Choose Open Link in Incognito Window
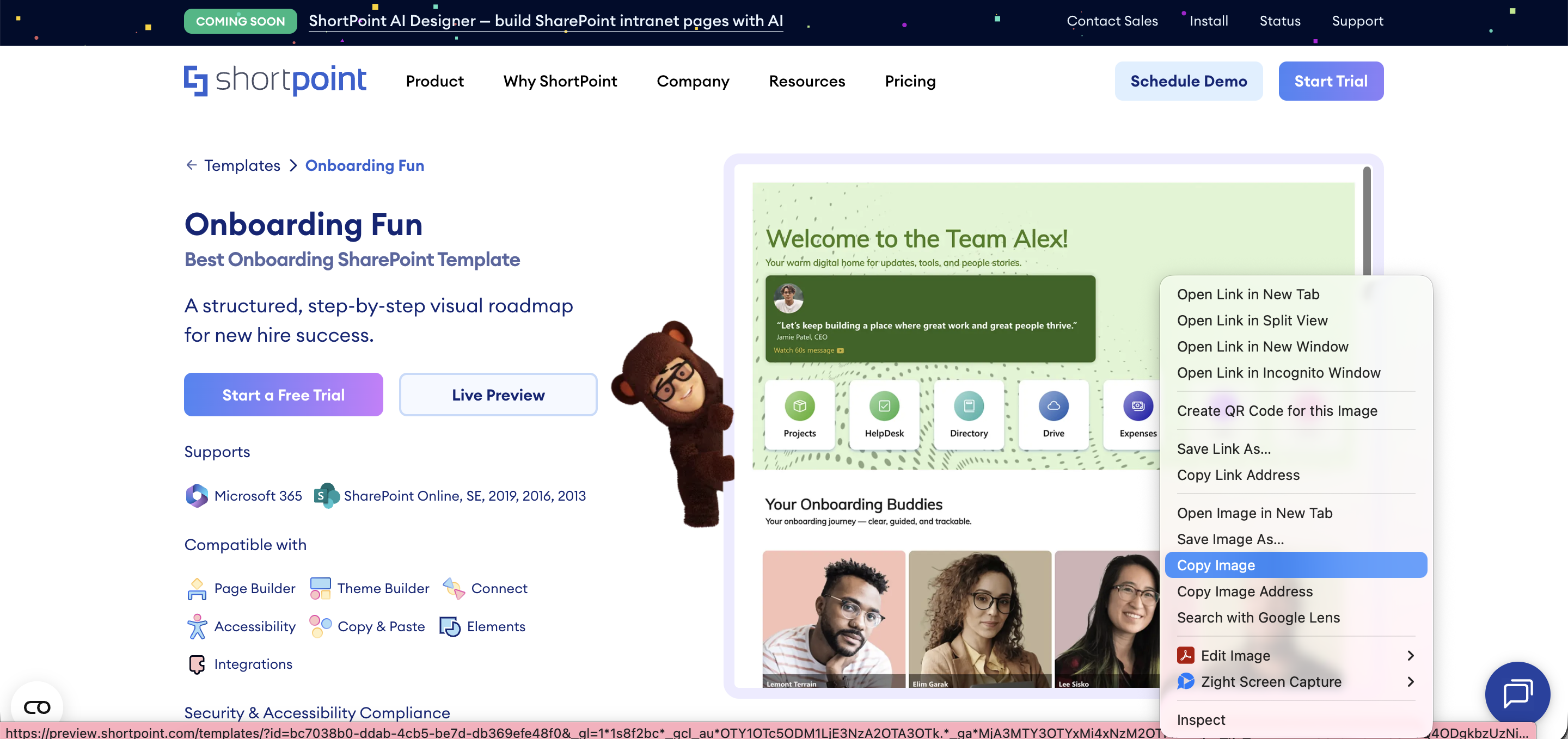Screen dimensions: 1568x739 (x=1295, y=373)
